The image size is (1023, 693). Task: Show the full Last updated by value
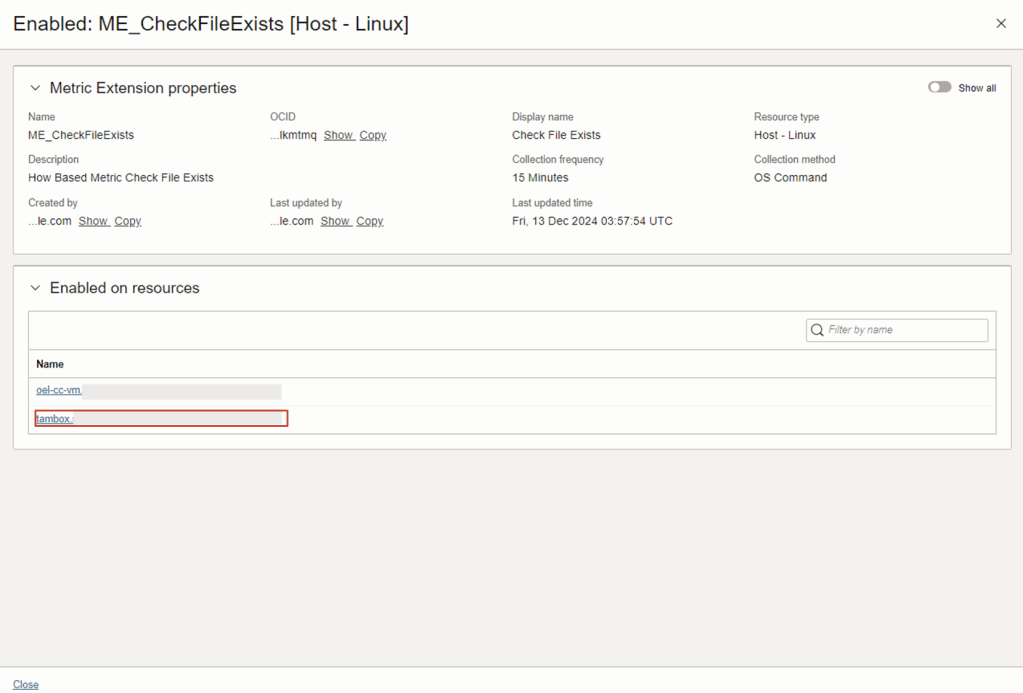[x=335, y=221]
